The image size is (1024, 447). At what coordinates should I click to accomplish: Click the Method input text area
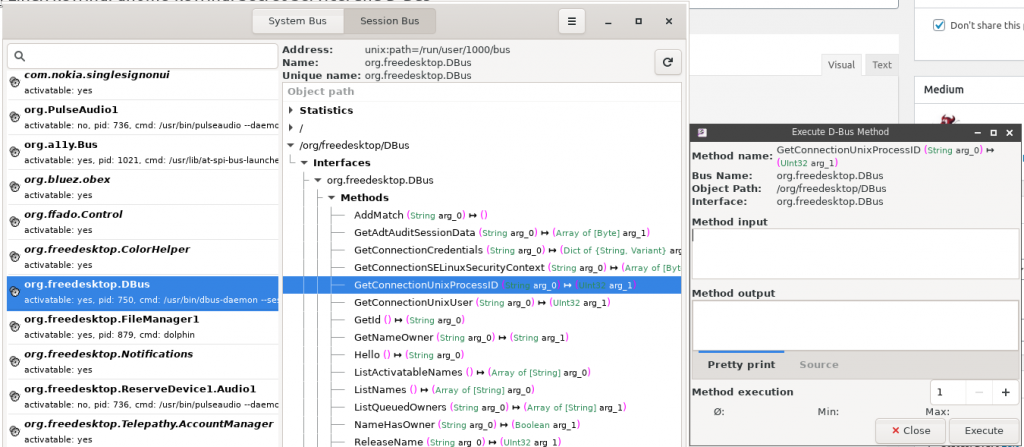856,254
